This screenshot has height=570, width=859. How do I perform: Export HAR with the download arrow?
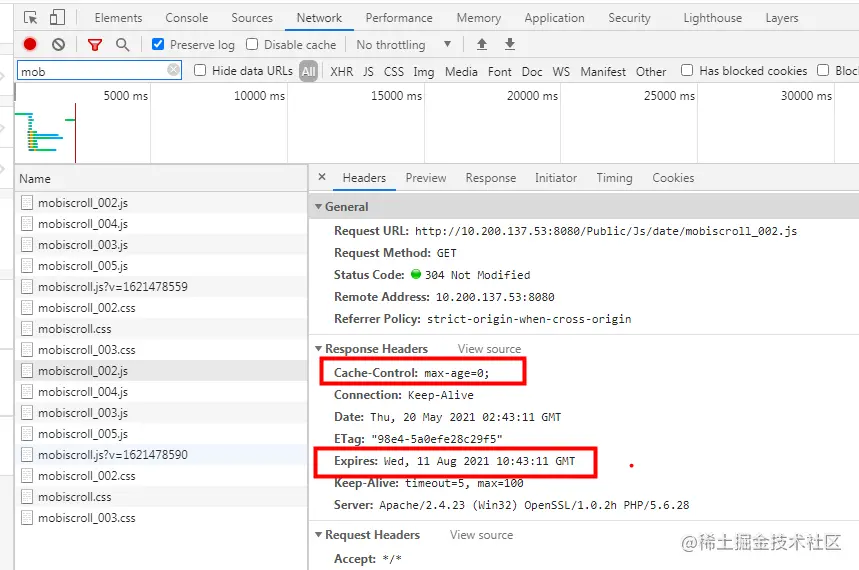510,44
